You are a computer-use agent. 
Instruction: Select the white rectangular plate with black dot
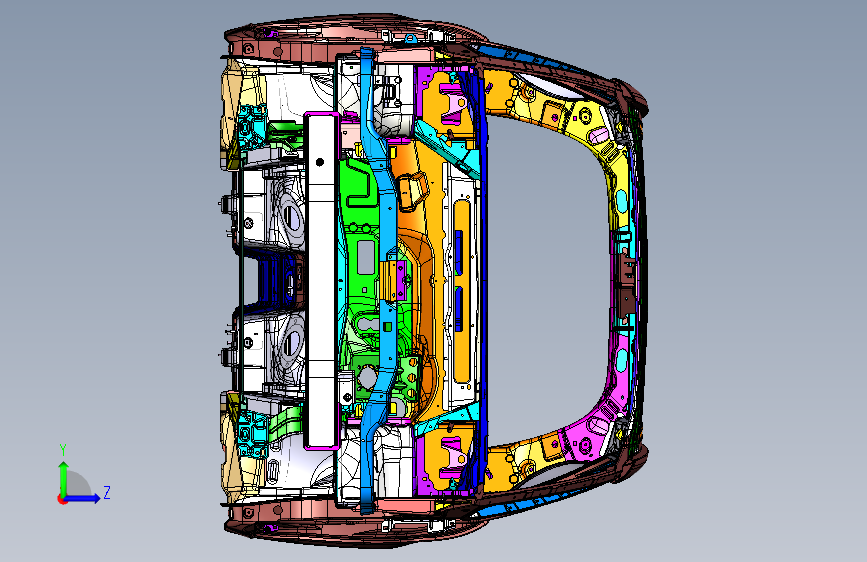click(x=321, y=280)
